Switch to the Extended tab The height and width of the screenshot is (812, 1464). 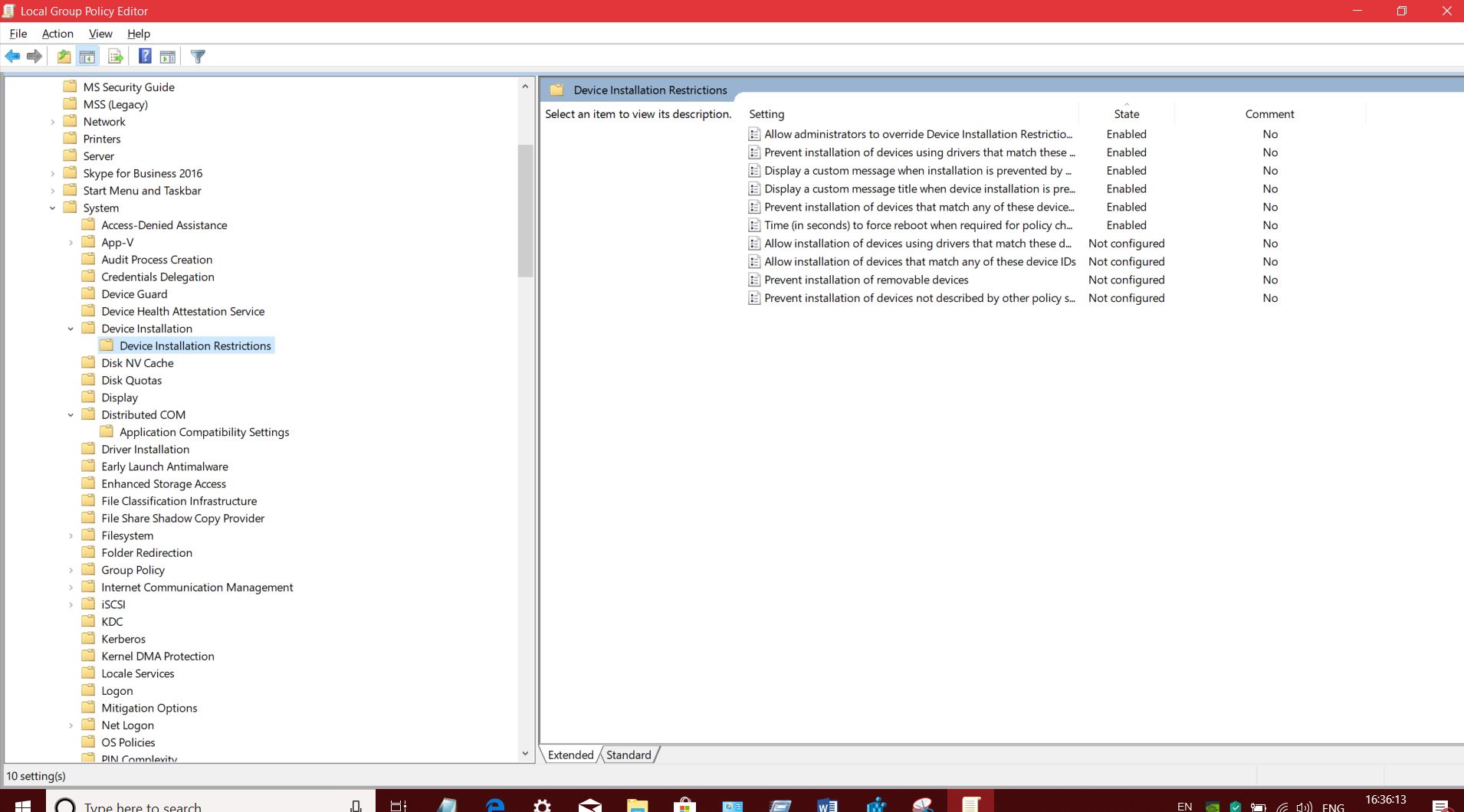pos(570,755)
